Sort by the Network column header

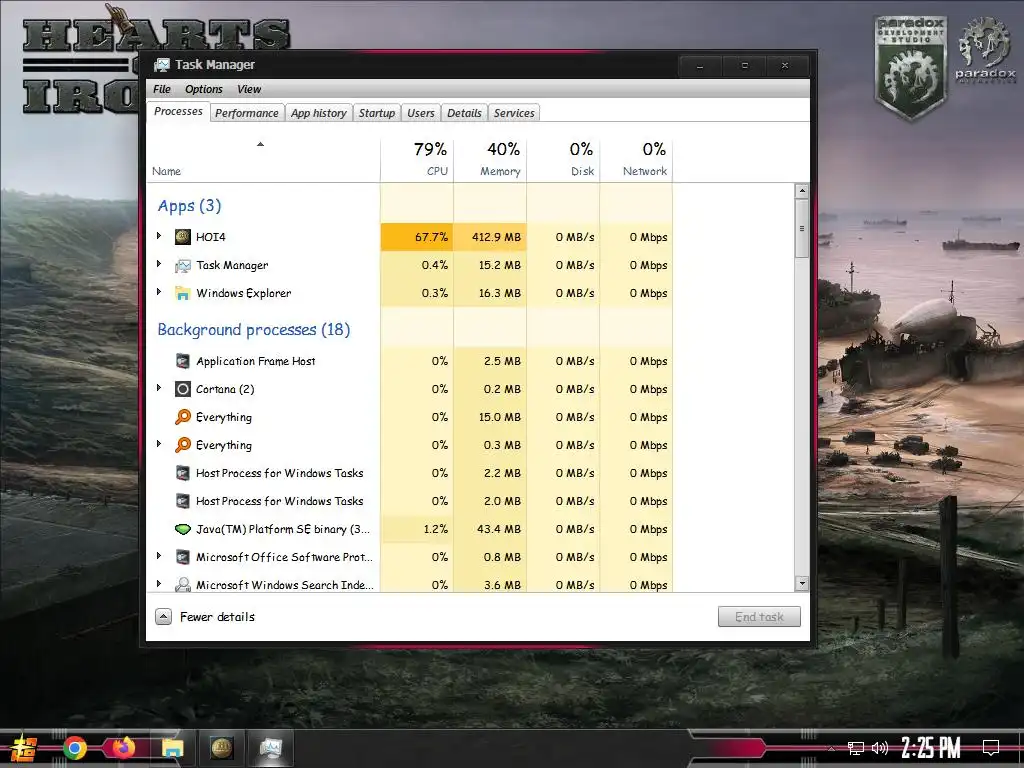[x=637, y=159]
